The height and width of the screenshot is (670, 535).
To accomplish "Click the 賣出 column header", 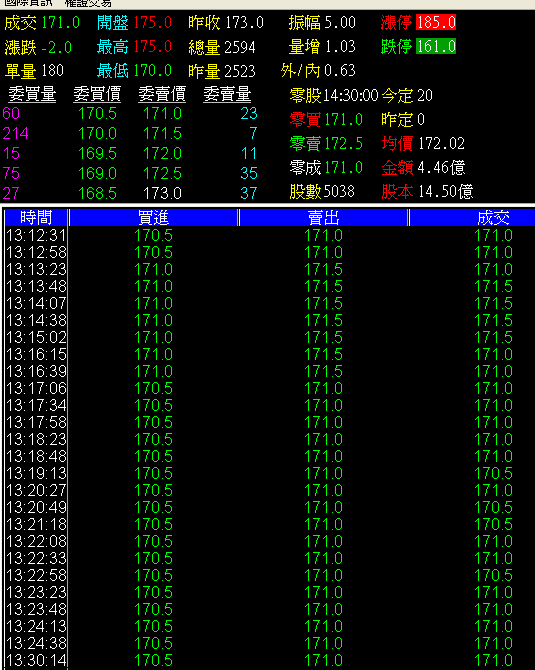I will tap(323, 217).
